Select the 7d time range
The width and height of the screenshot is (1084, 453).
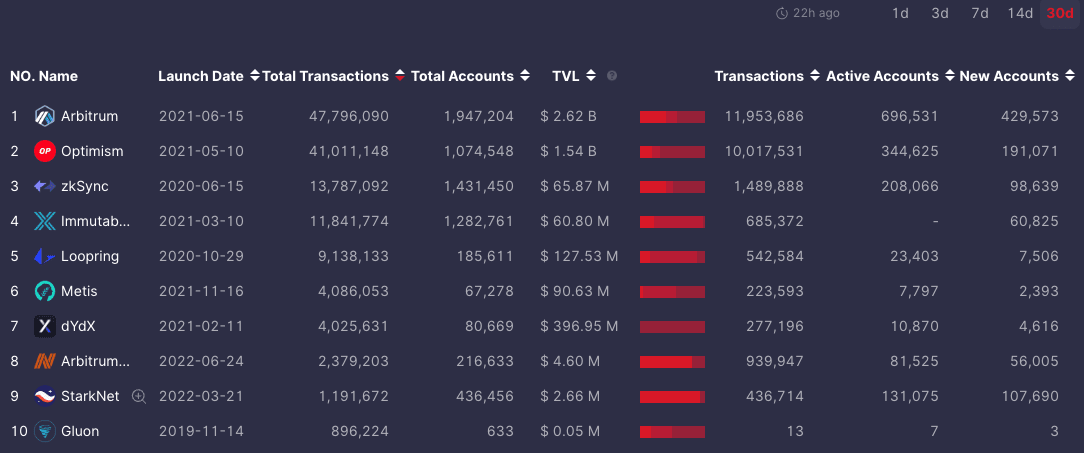coord(980,13)
